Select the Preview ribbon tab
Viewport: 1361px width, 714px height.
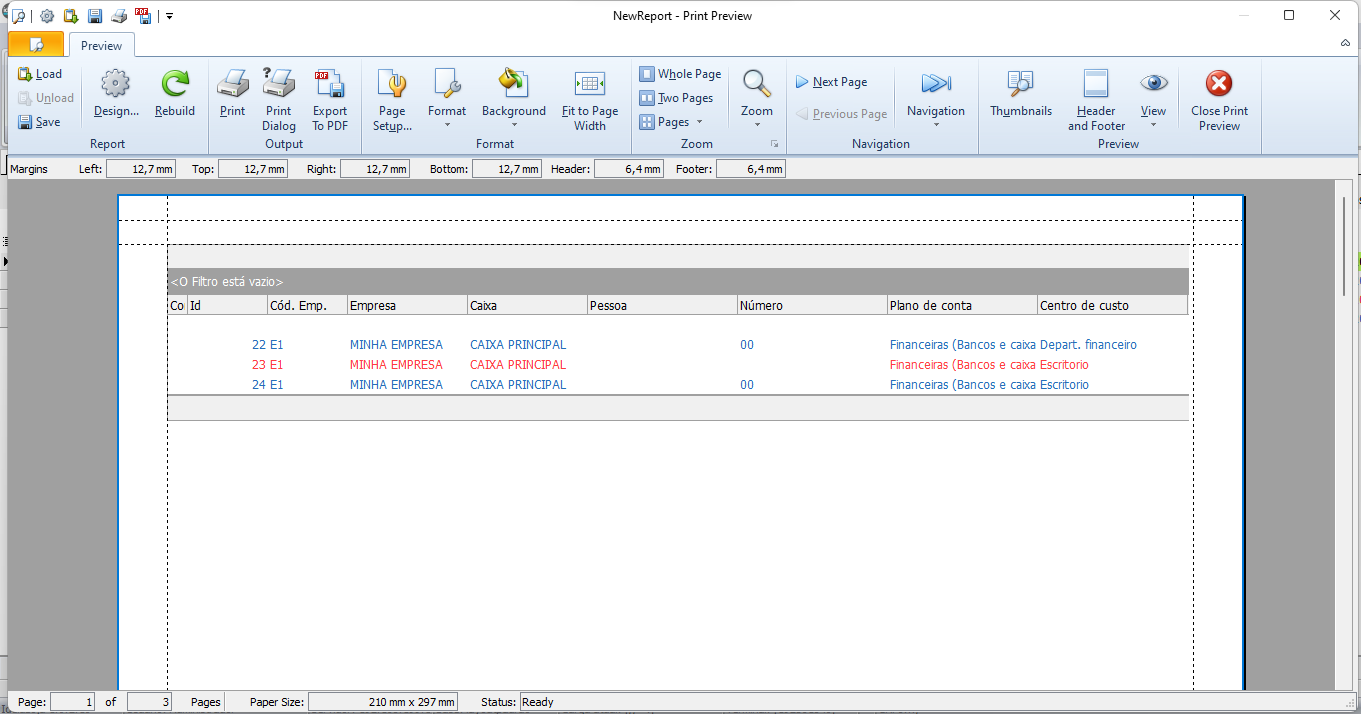pyautogui.click(x=101, y=46)
